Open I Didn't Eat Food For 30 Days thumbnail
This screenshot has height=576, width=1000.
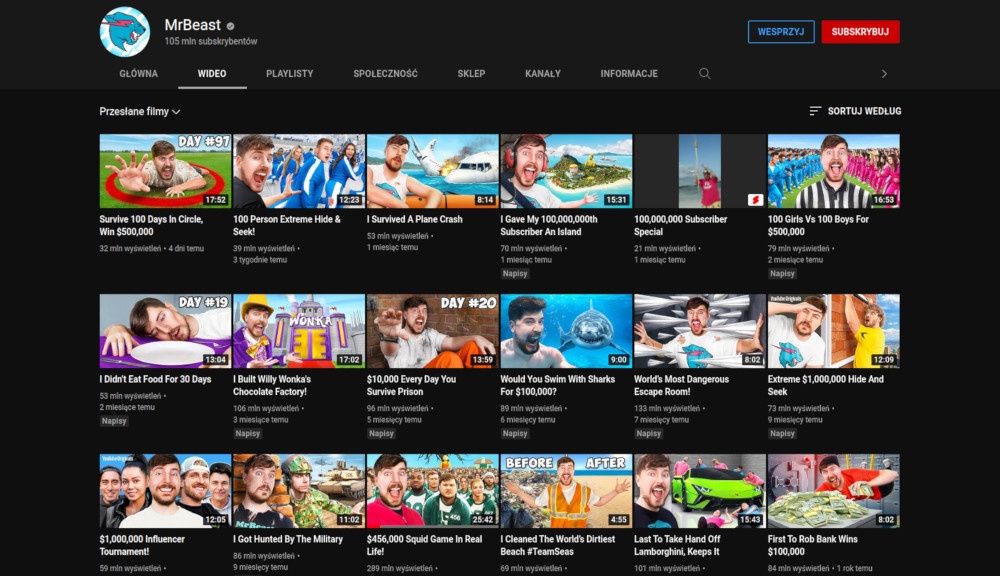[x=165, y=331]
